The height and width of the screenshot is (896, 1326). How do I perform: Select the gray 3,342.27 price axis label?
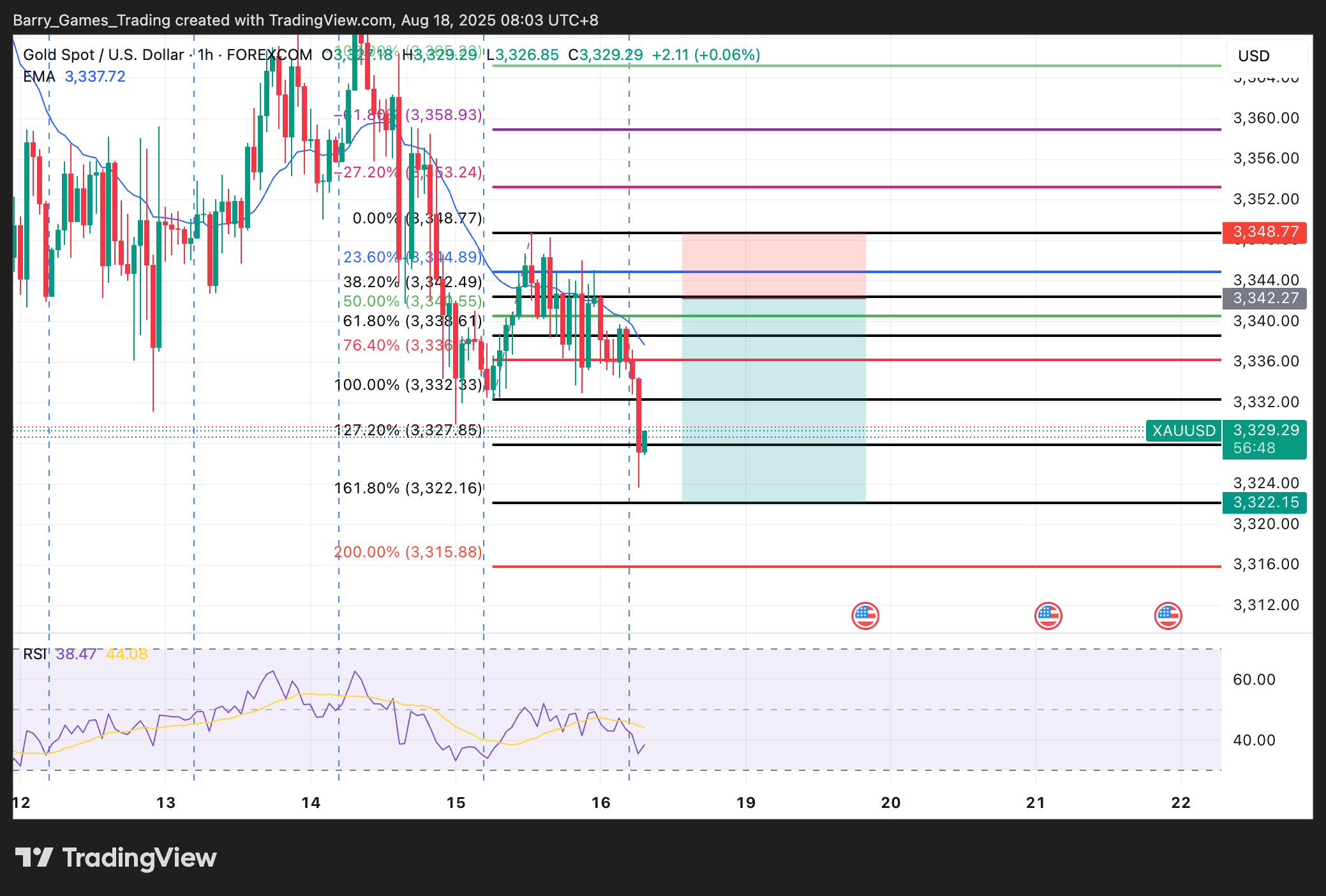pos(1265,298)
